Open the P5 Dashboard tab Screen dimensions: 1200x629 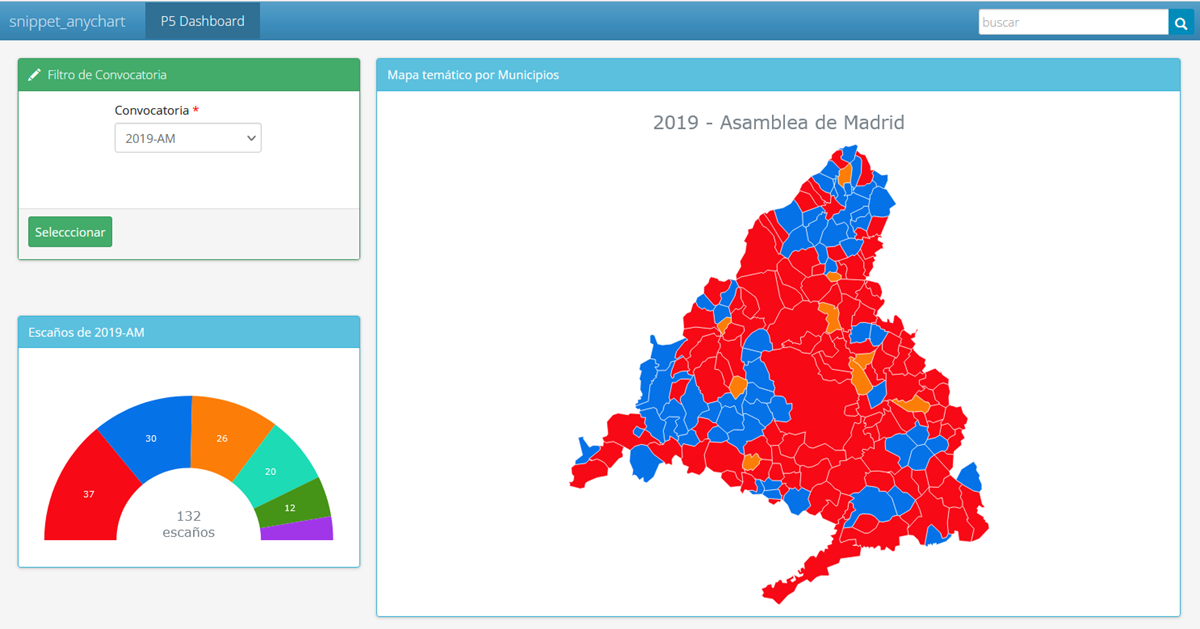tap(202, 21)
